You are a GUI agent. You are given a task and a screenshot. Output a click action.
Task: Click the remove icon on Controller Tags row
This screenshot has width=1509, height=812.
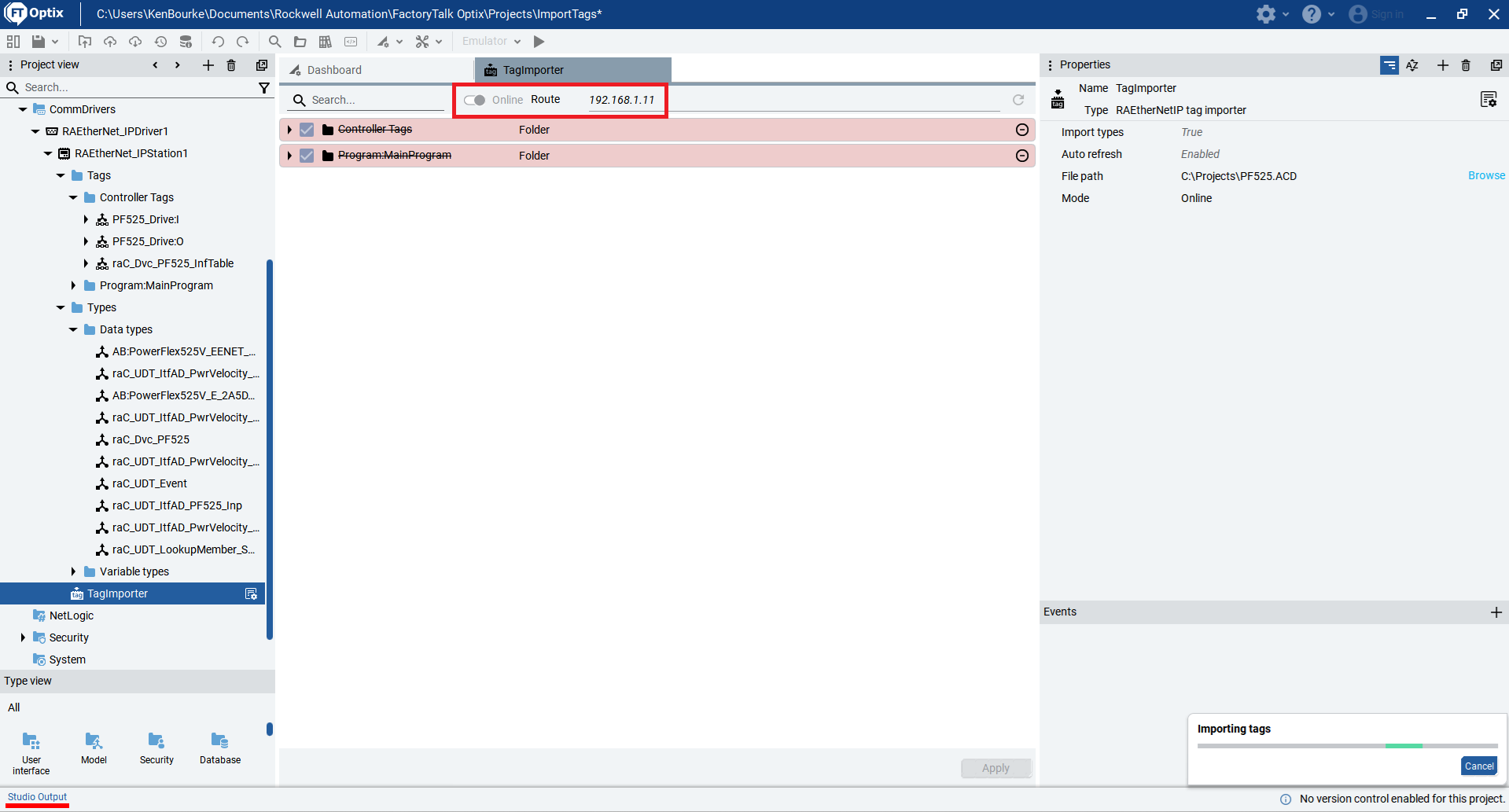[x=1022, y=130]
